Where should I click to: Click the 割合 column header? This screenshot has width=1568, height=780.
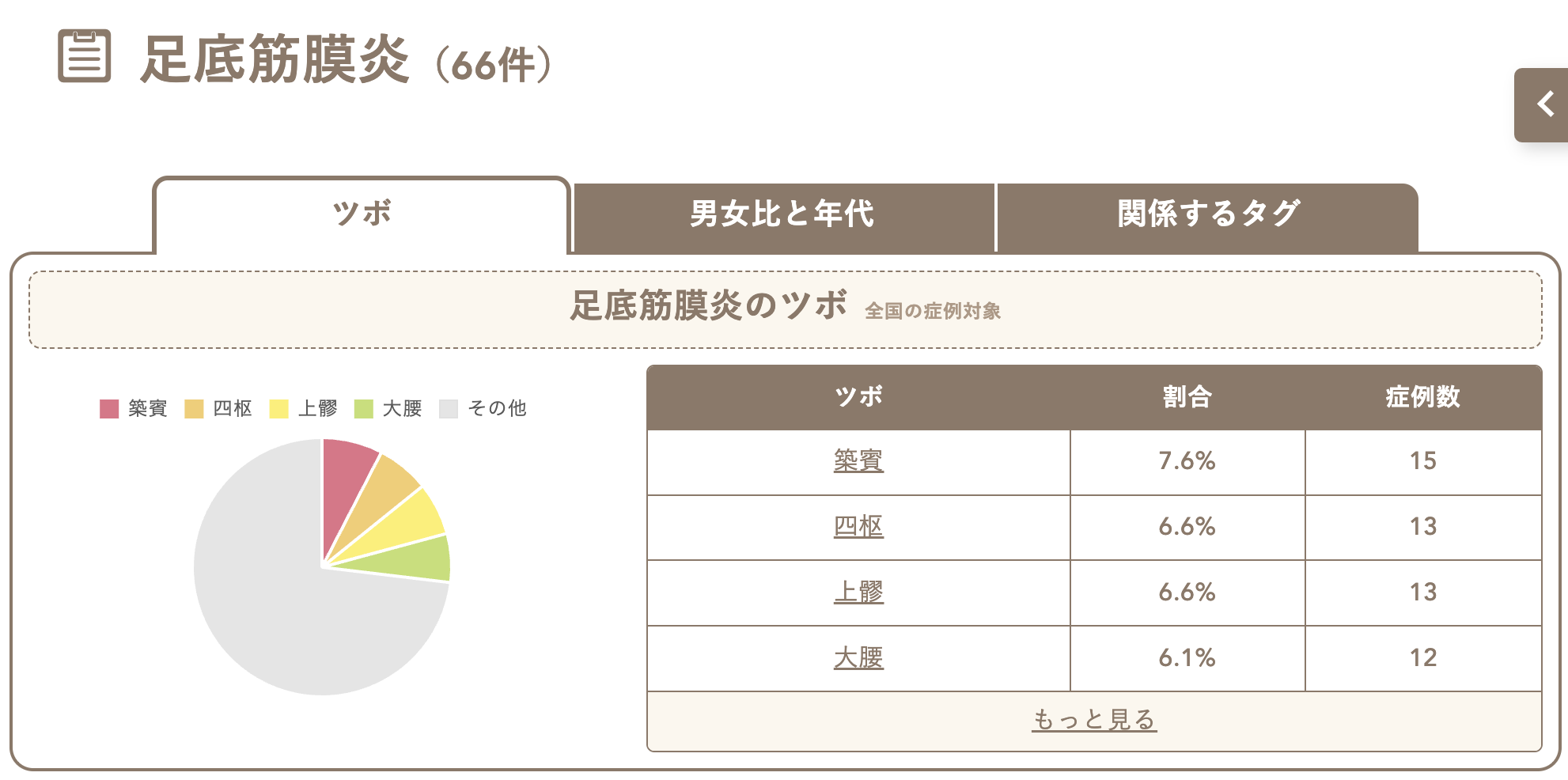click(x=1187, y=397)
